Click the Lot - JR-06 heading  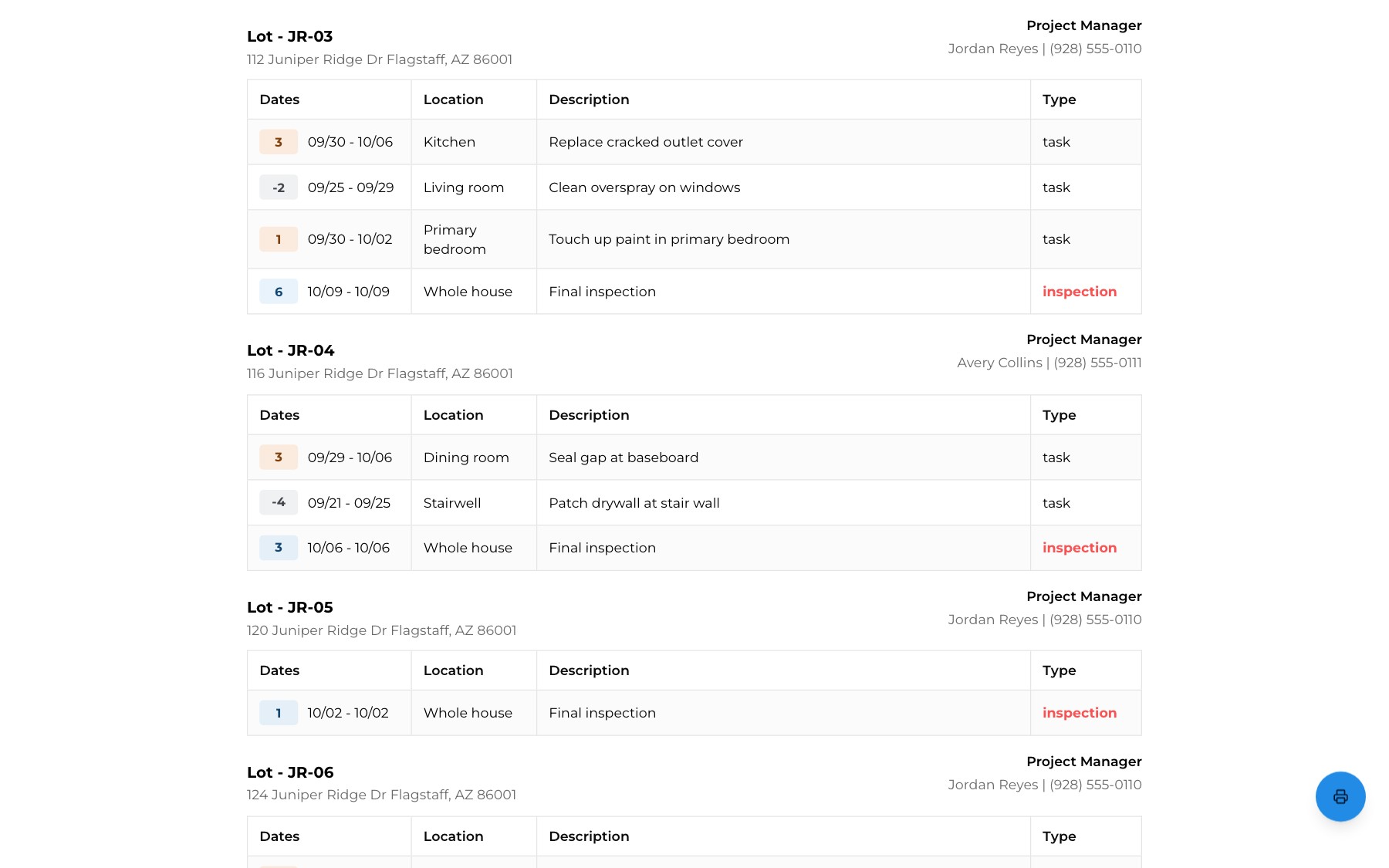coord(290,772)
